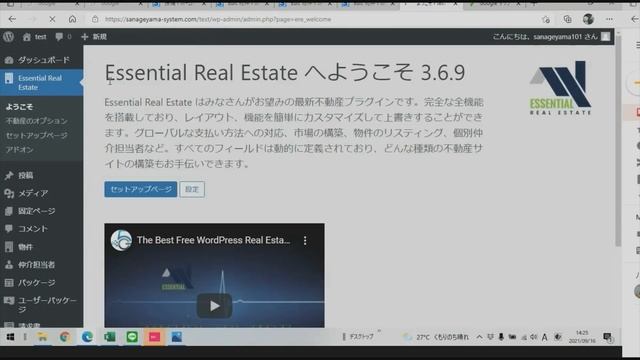Image resolution: width=640 pixels, height=360 pixels.
Task: Click the video channel avatar icon
Action: (121, 240)
